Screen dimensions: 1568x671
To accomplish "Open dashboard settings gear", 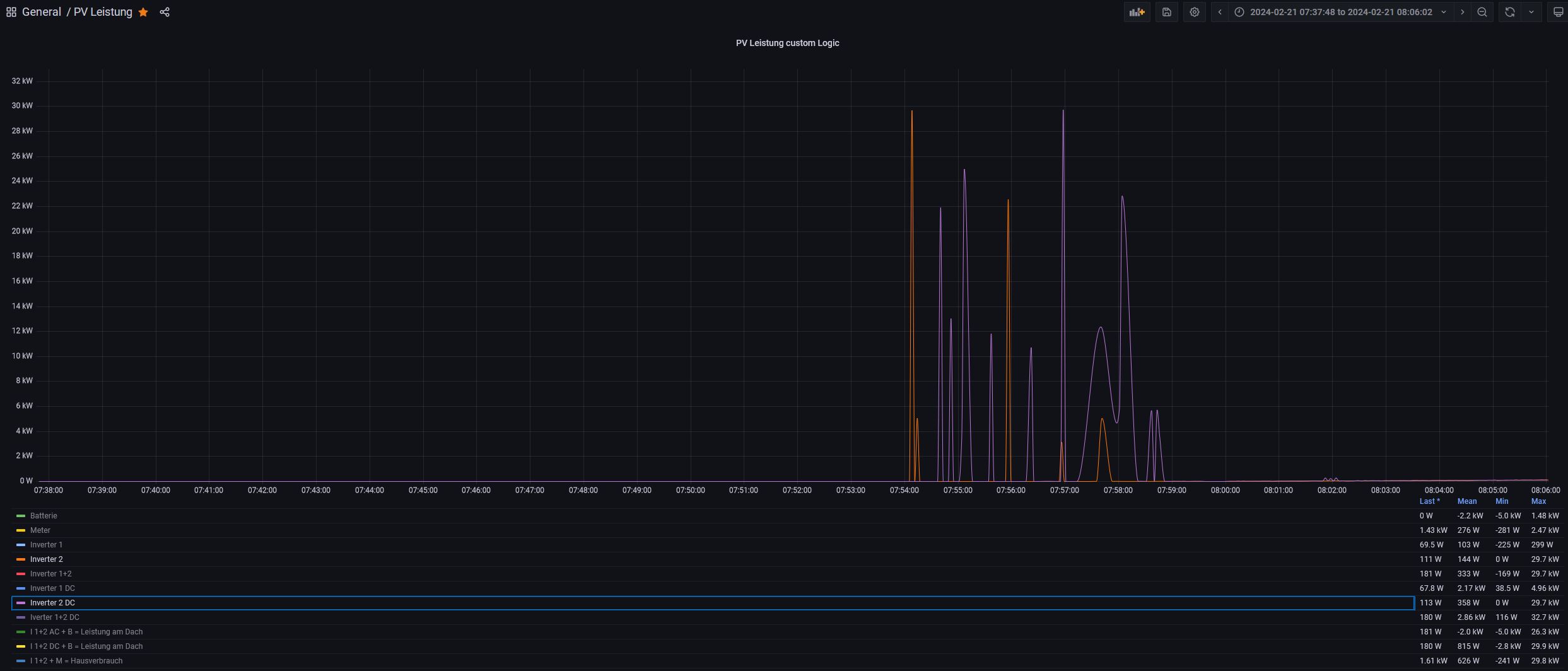I will click(1195, 12).
